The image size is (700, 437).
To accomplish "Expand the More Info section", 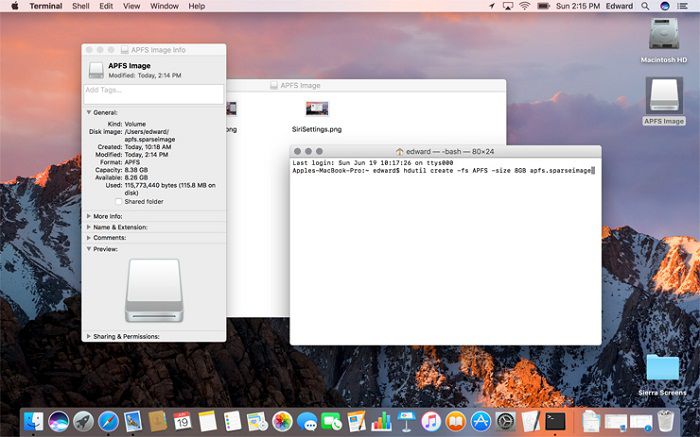I will tap(89, 216).
